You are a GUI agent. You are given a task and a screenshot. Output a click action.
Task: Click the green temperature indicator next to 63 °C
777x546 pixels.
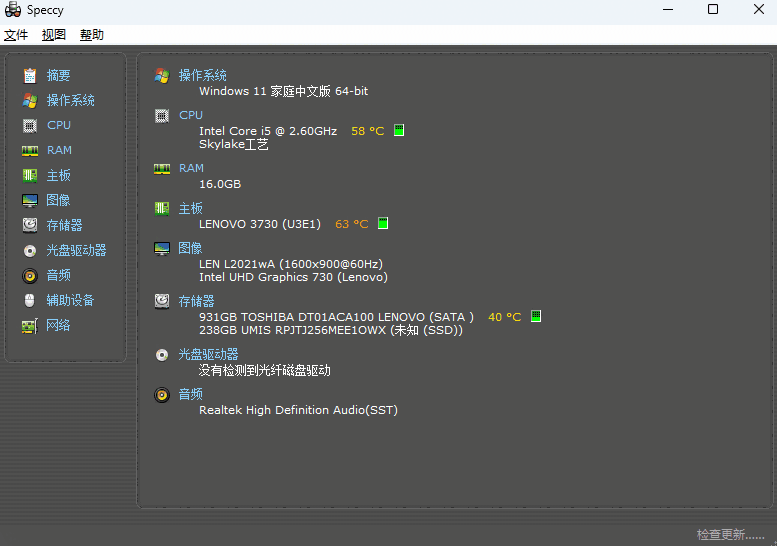383,223
